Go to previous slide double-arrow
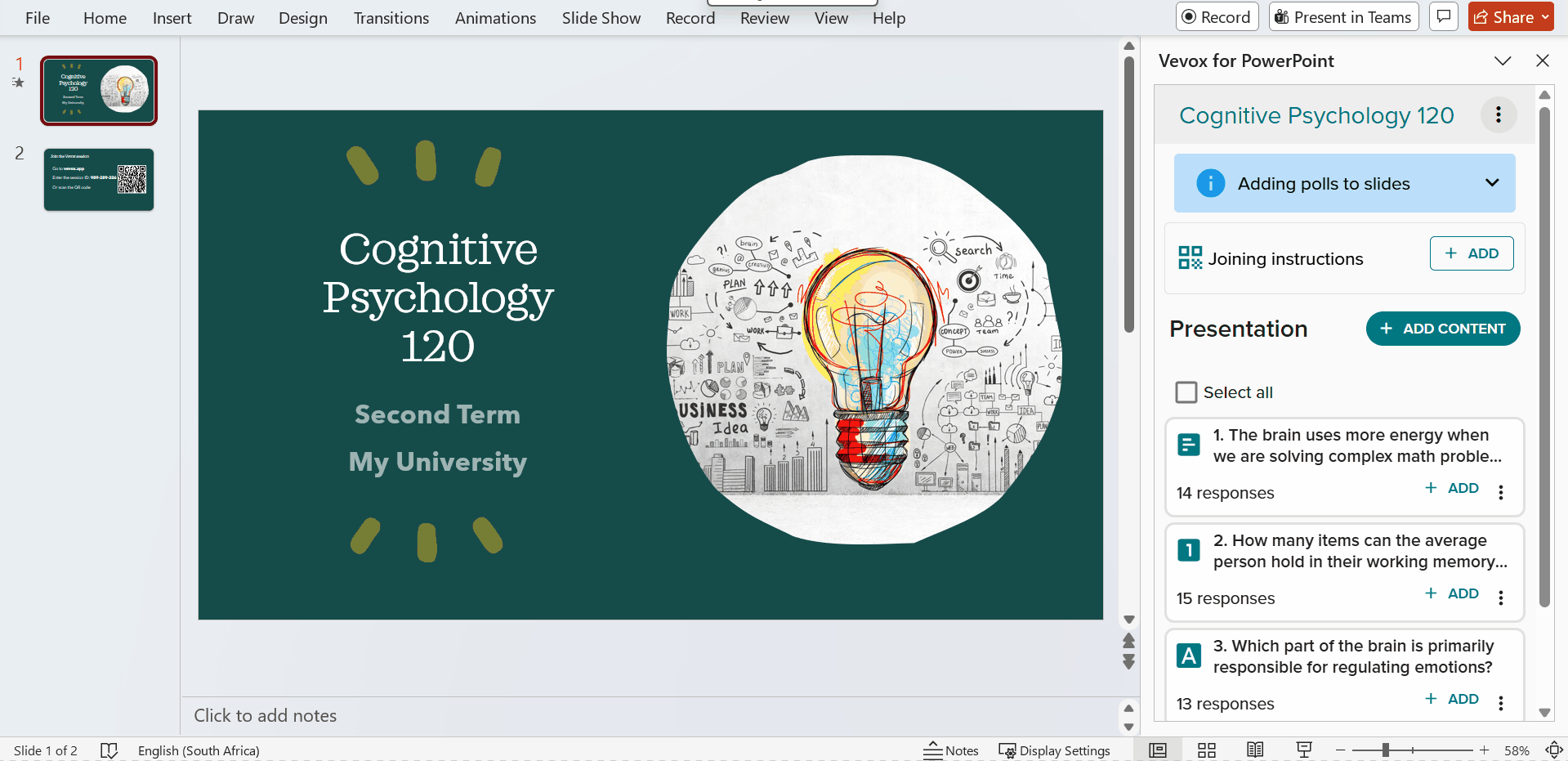This screenshot has width=1568, height=761. pos(1128,641)
